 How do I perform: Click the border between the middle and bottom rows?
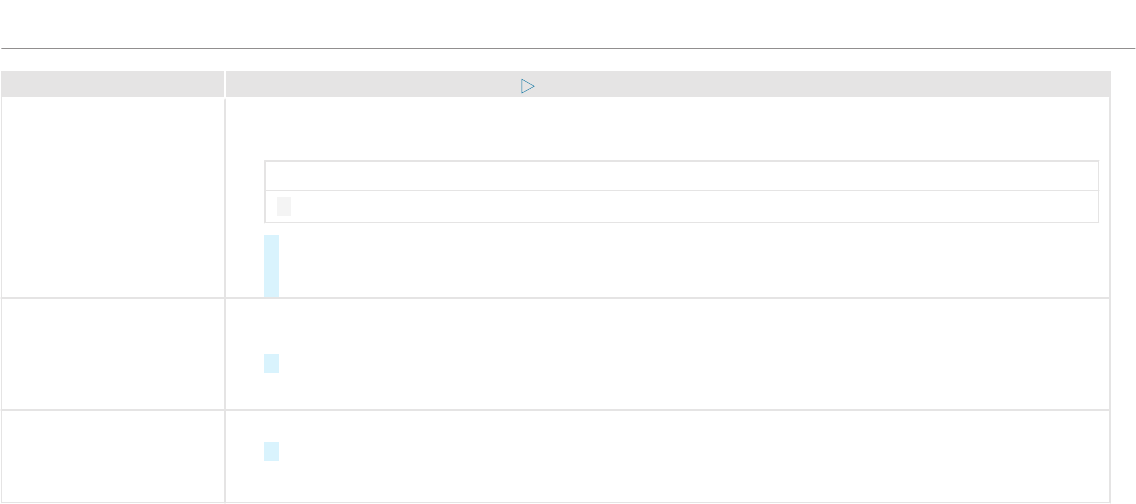[x=556, y=410]
